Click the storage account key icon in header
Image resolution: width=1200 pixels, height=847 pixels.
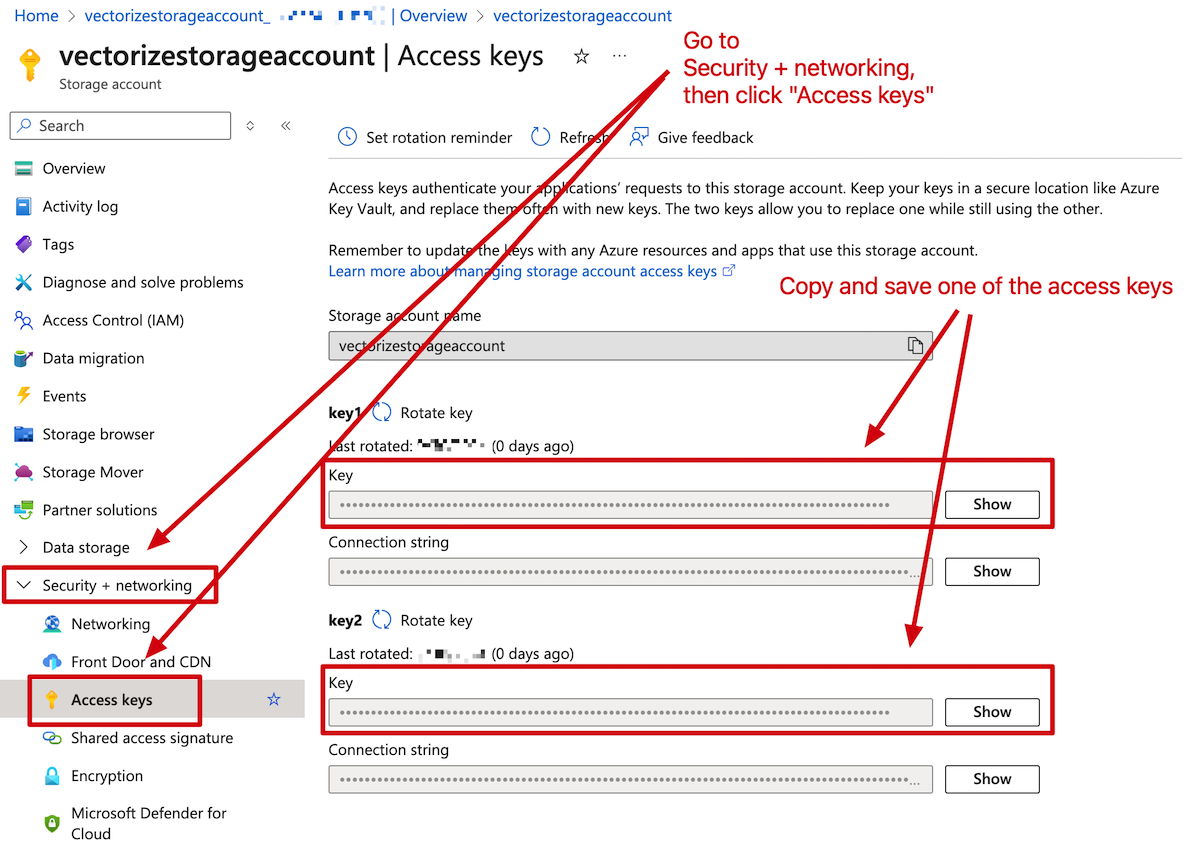31,66
